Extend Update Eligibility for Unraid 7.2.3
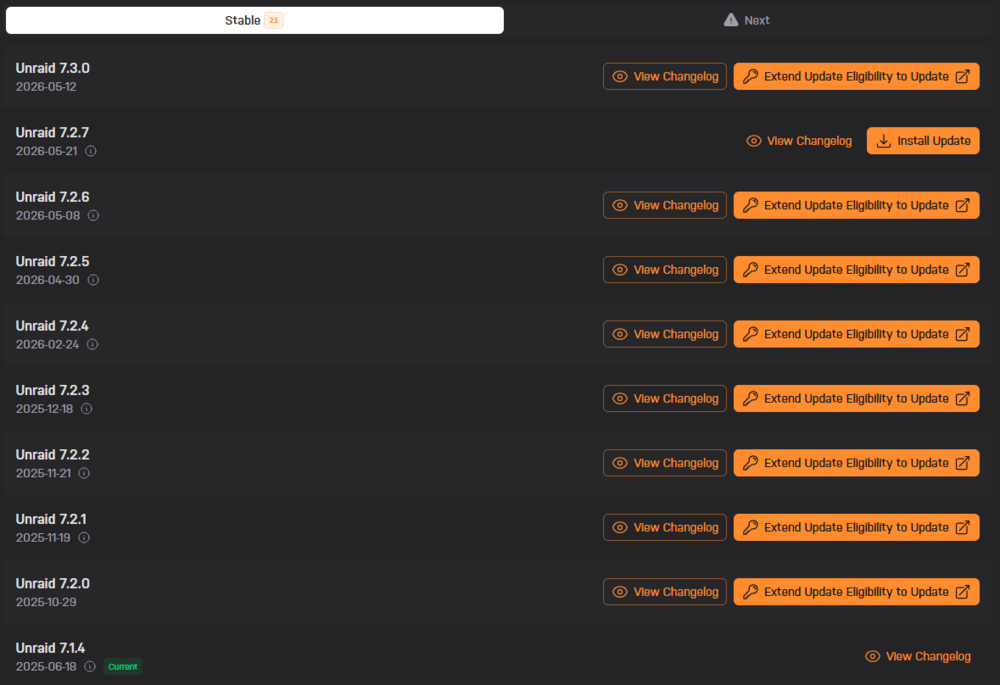Image resolution: width=1000 pixels, height=685 pixels. [x=857, y=399]
